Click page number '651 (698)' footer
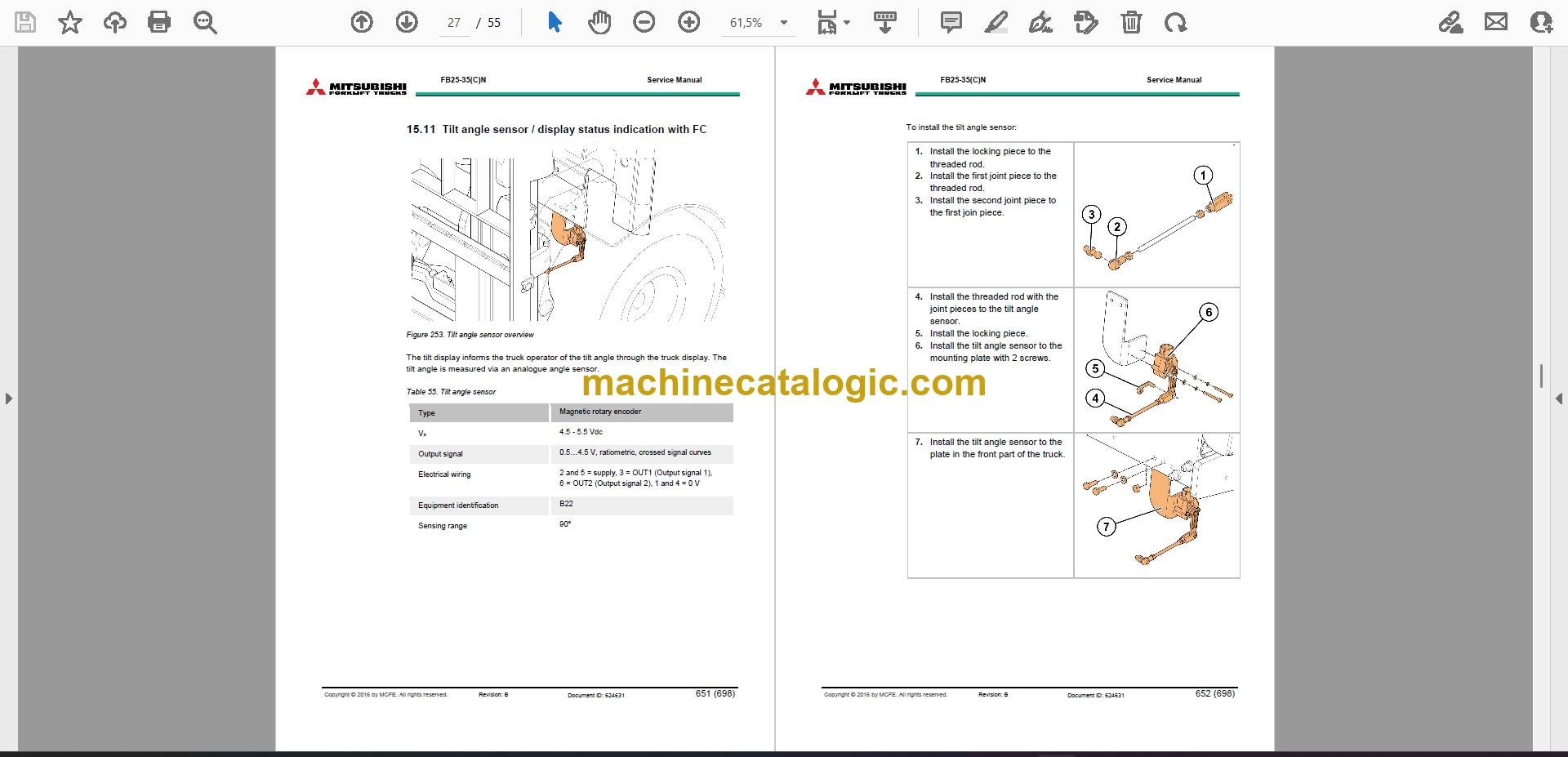1568x757 pixels. [x=715, y=693]
